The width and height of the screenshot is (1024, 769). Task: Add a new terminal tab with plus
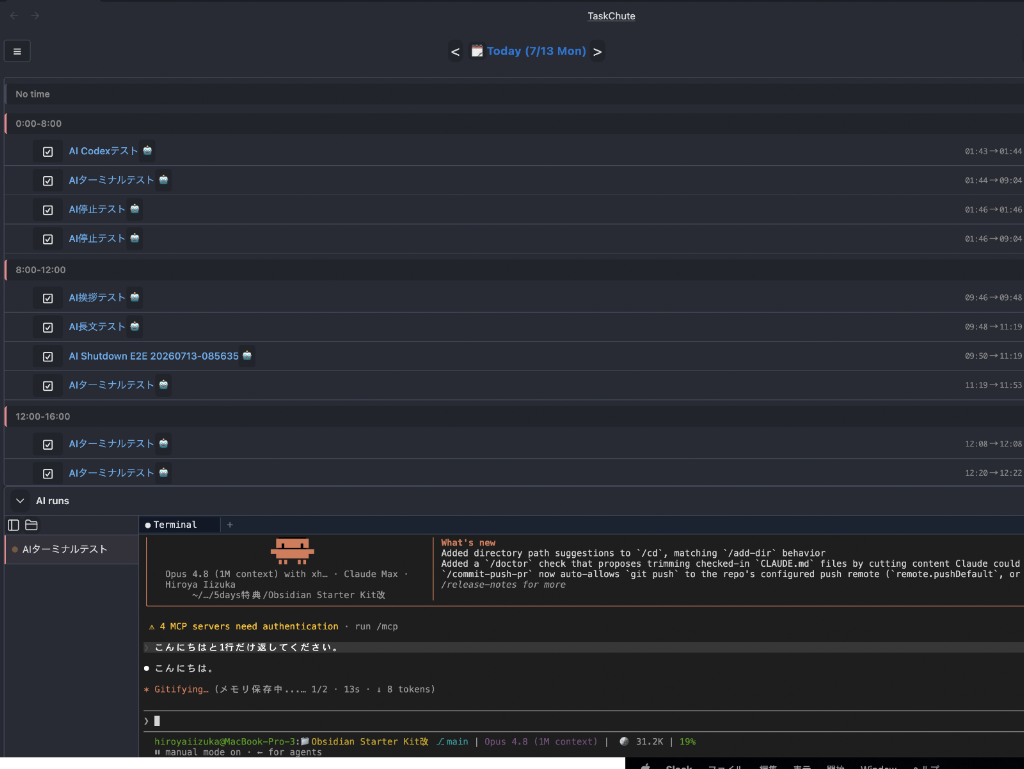click(x=230, y=525)
